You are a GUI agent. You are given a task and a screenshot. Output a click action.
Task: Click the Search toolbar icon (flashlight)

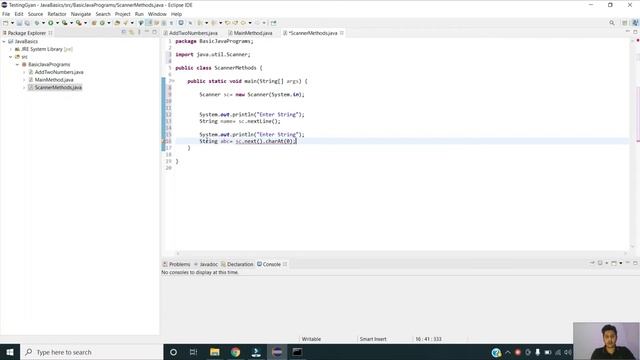click(126, 23)
